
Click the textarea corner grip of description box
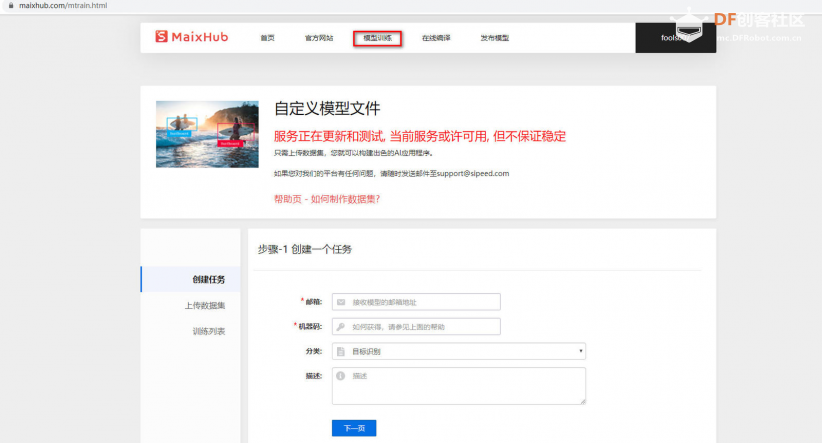[582, 401]
